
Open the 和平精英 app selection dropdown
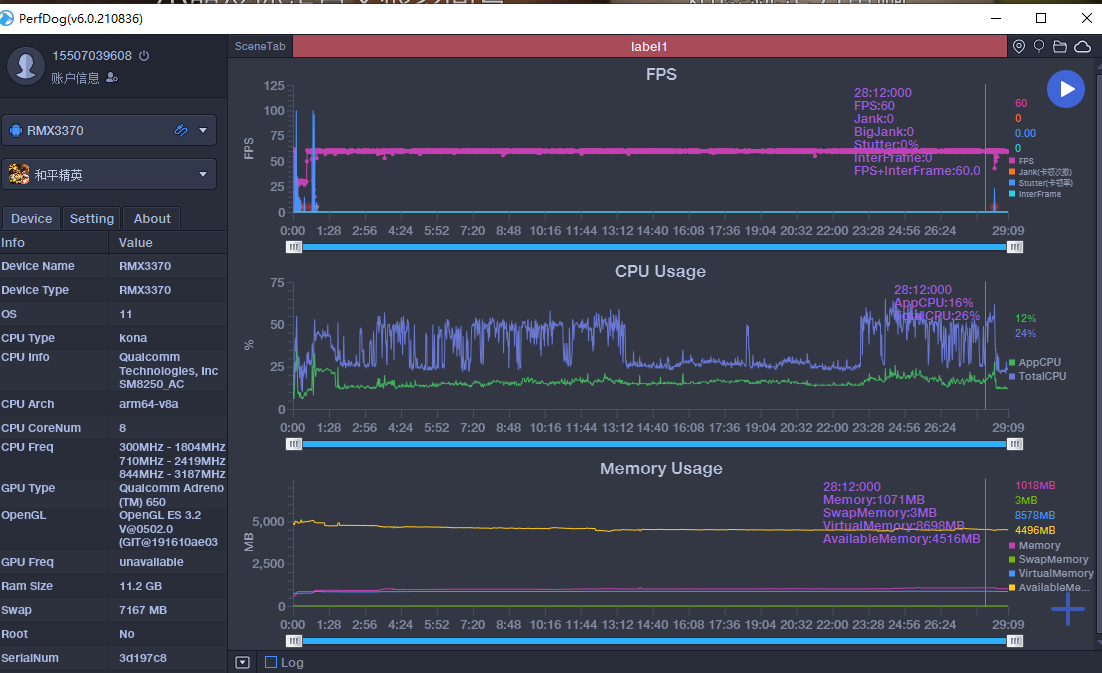(x=204, y=174)
